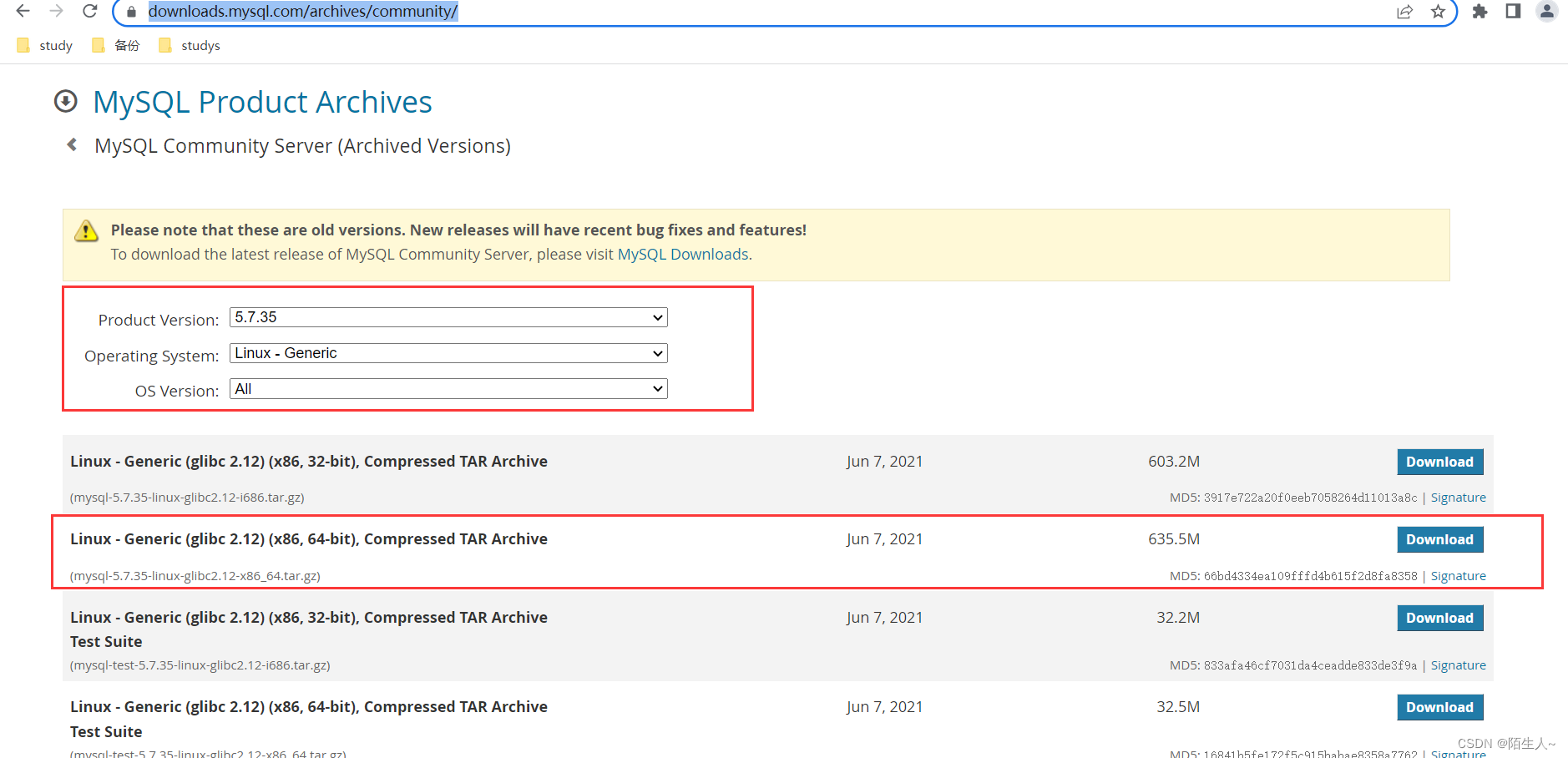Open the side panel icon
Image resolution: width=1568 pixels, height=758 pixels.
click(x=1513, y=11)
